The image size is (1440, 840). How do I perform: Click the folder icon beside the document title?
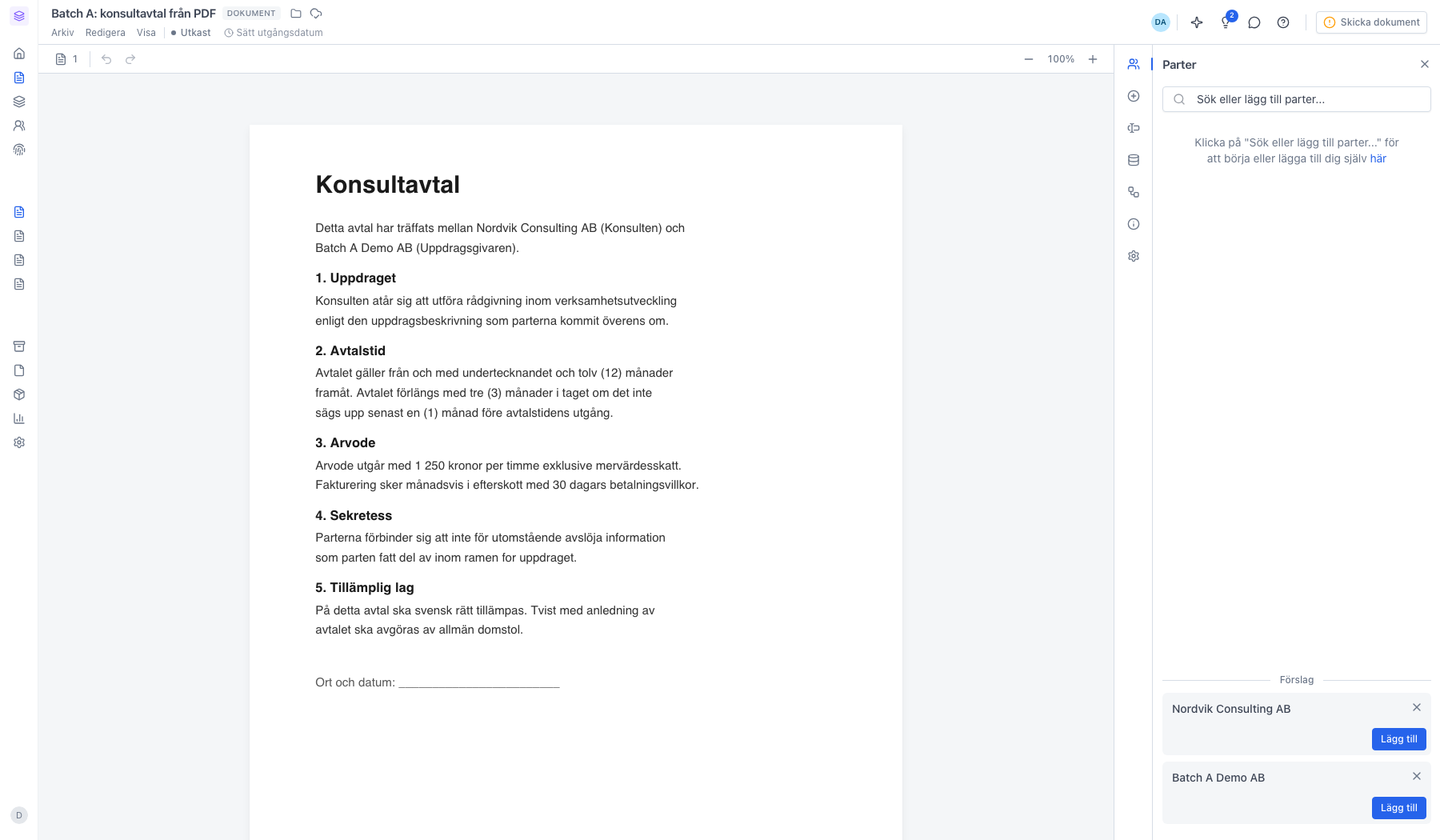pos(296,14)
